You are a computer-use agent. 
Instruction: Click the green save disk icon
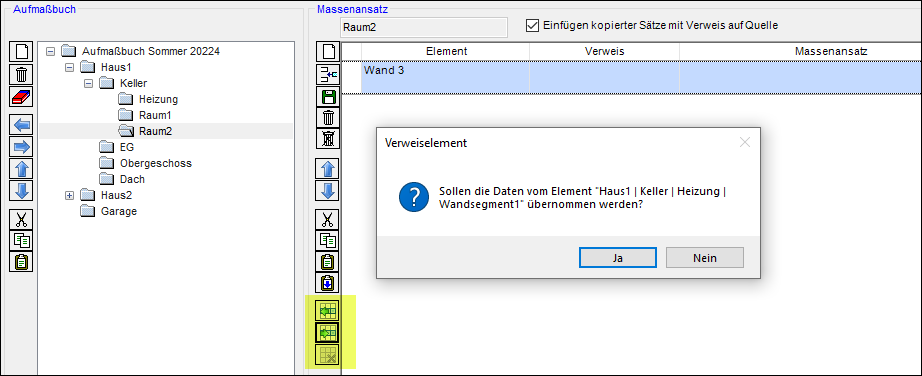pos(328,96)
